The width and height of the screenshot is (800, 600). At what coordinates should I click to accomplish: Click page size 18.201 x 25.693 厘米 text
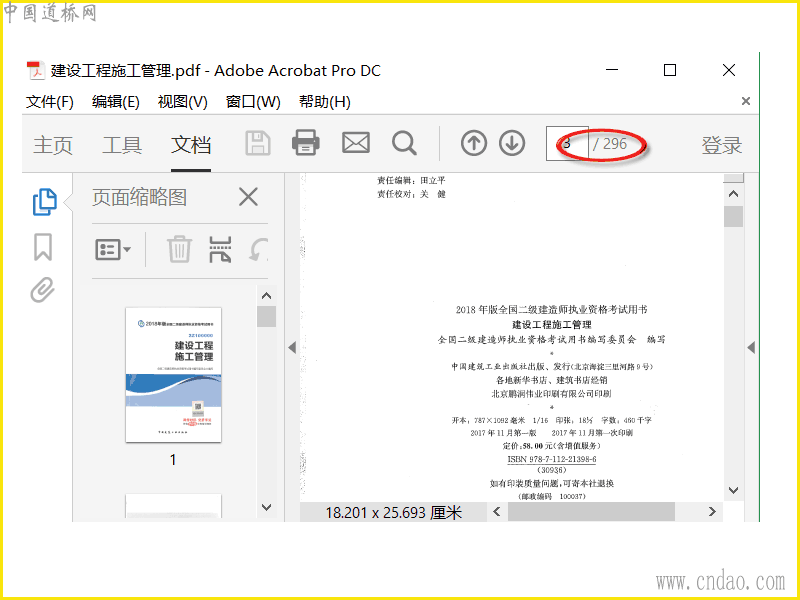tap(393, 512)
